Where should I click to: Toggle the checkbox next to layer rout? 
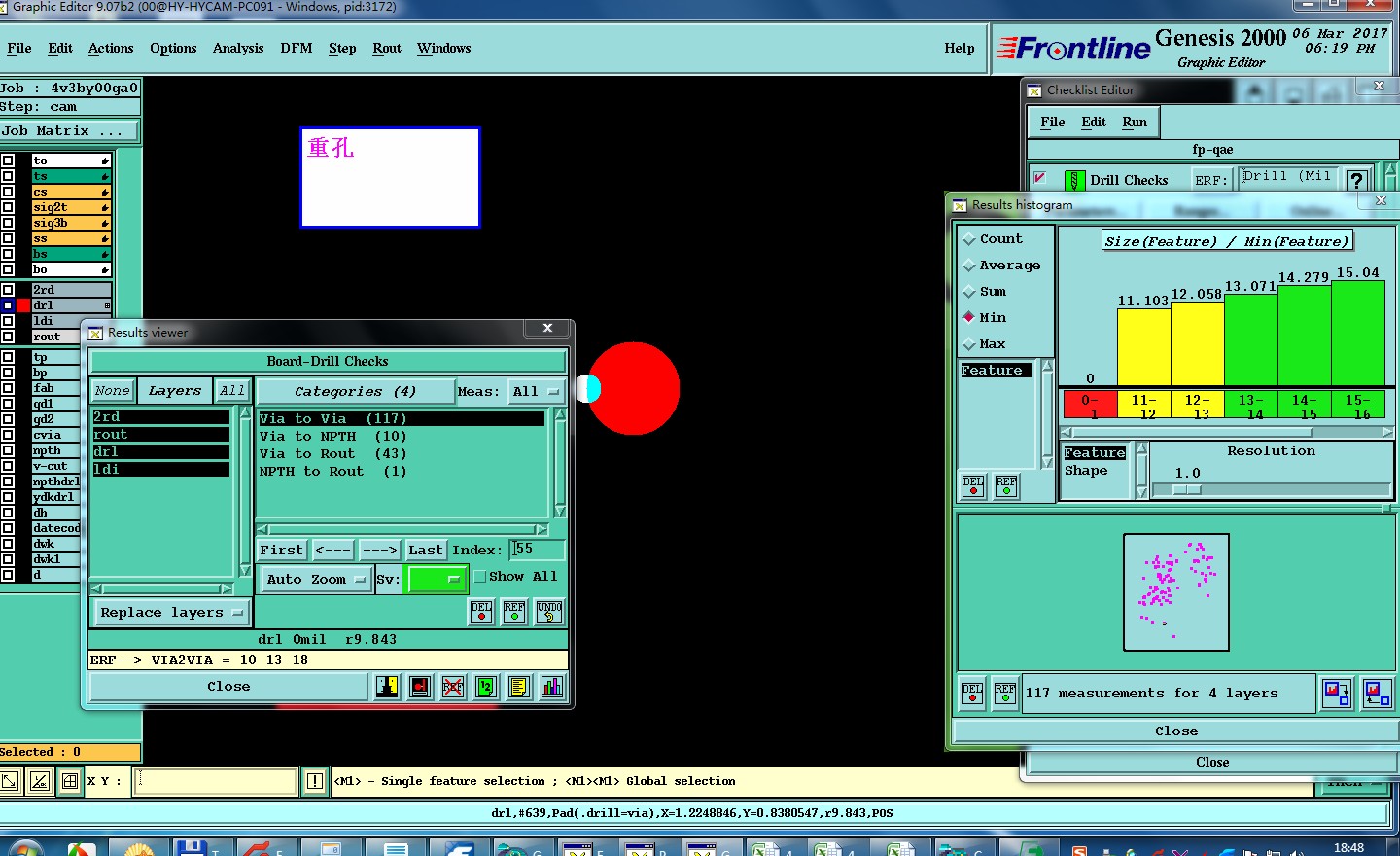point(8,337)
